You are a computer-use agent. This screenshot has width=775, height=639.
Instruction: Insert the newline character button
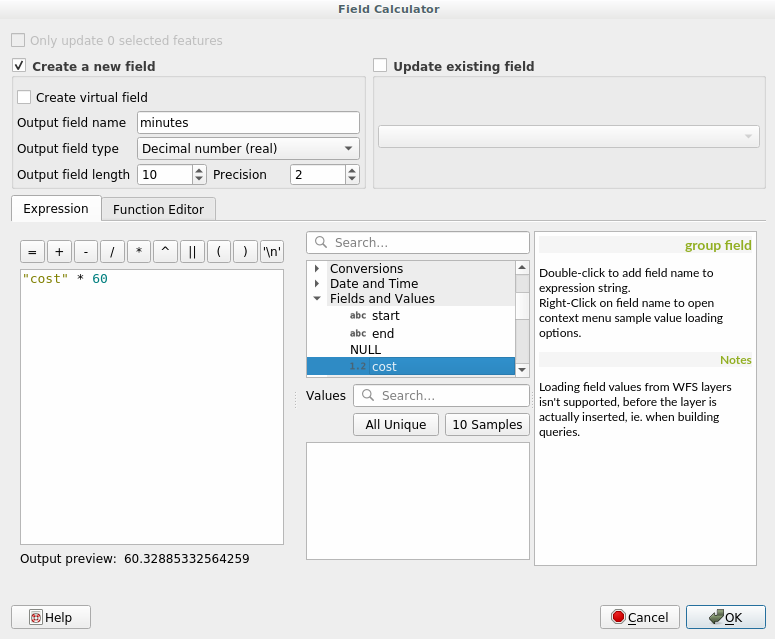[271, 252]
